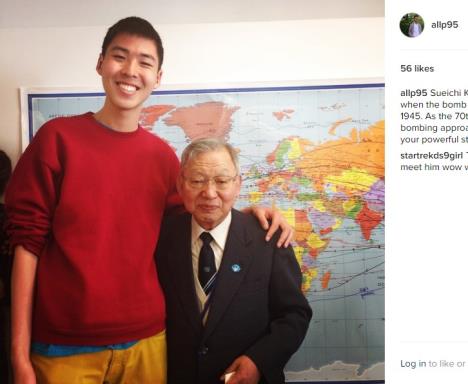Screen dimensions: 468x384
Task: Select the "Sueichi K" caption text
Action: [x=449, y=93]
